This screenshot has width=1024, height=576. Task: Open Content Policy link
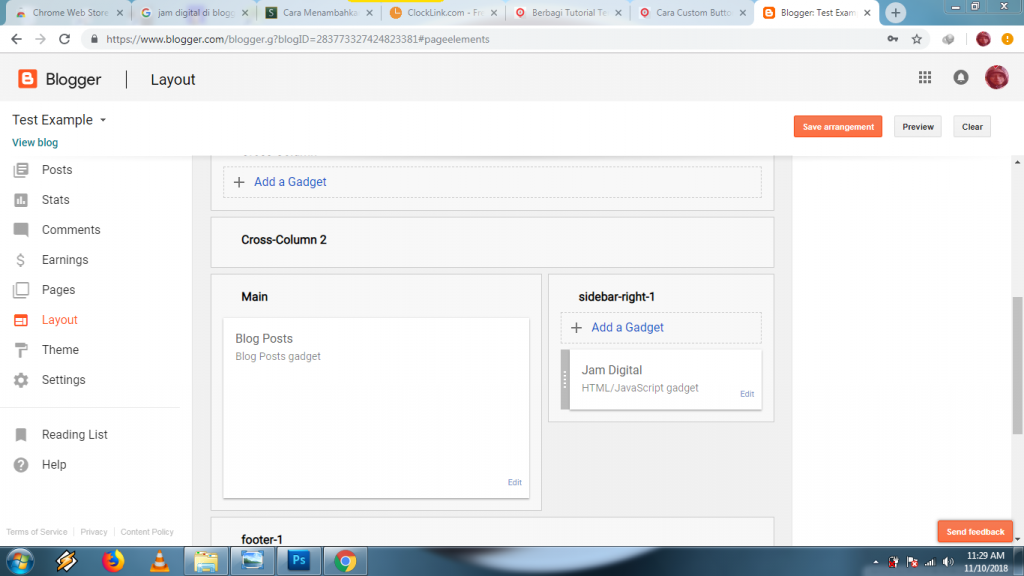pyautogui.click(x=147, y=532)
